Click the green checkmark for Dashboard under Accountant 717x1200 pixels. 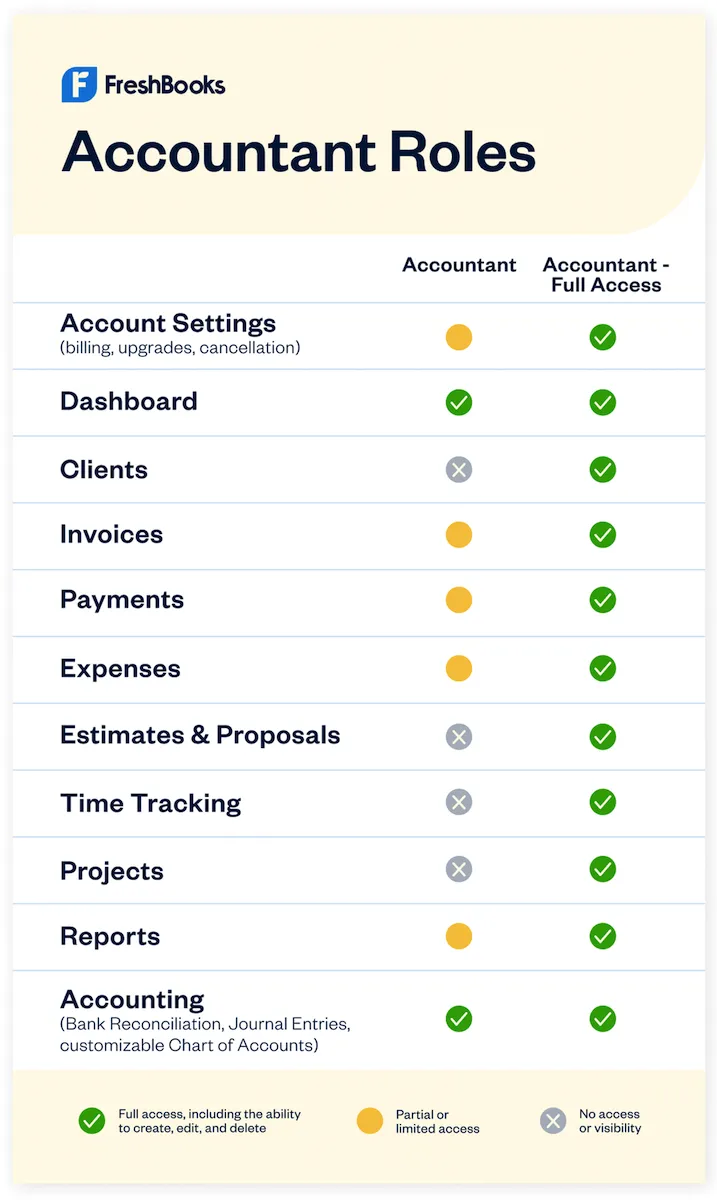(x=458, y=402)
